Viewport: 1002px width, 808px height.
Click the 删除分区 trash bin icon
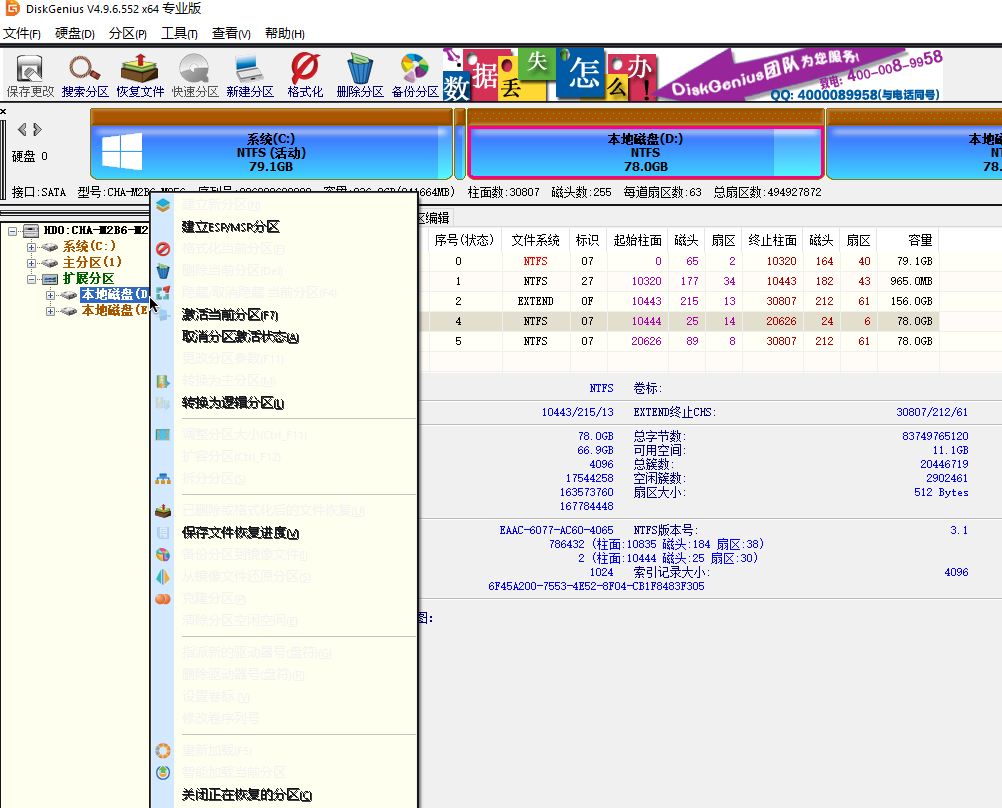click(x=360, y=76)
